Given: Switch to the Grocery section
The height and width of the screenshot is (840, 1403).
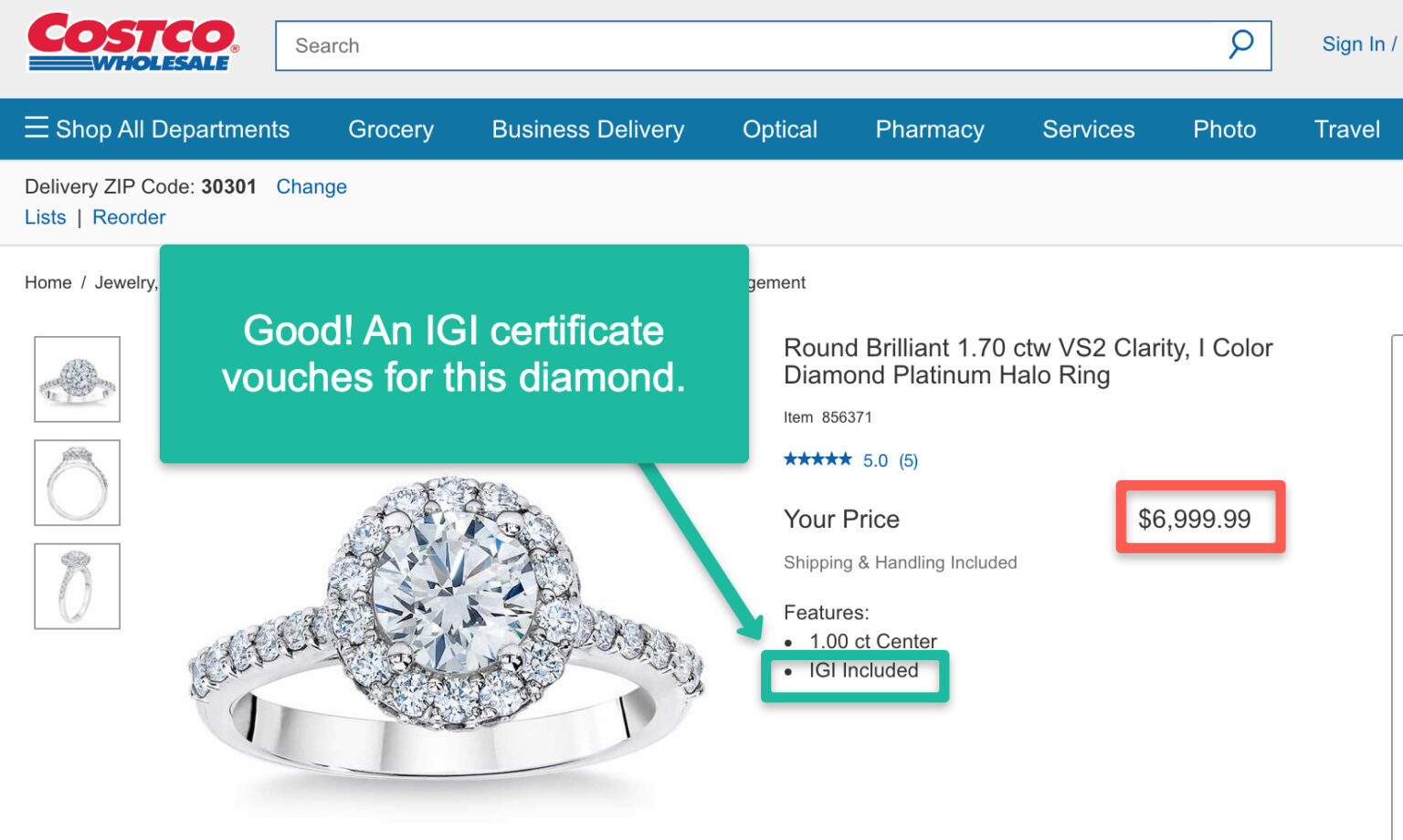Looking at the screenshot, I should (390, 129).
